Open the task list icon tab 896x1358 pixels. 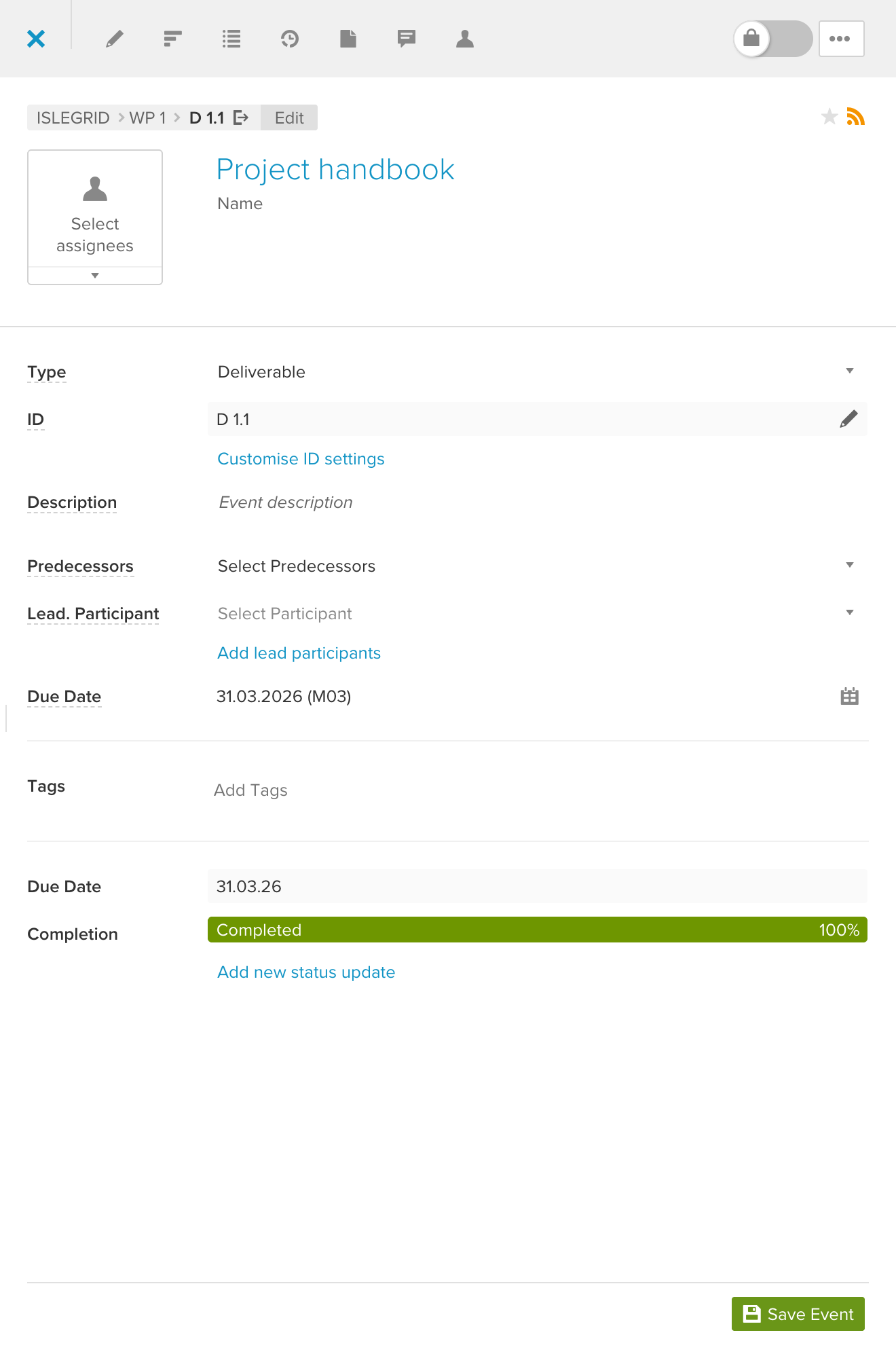(231, 39)
